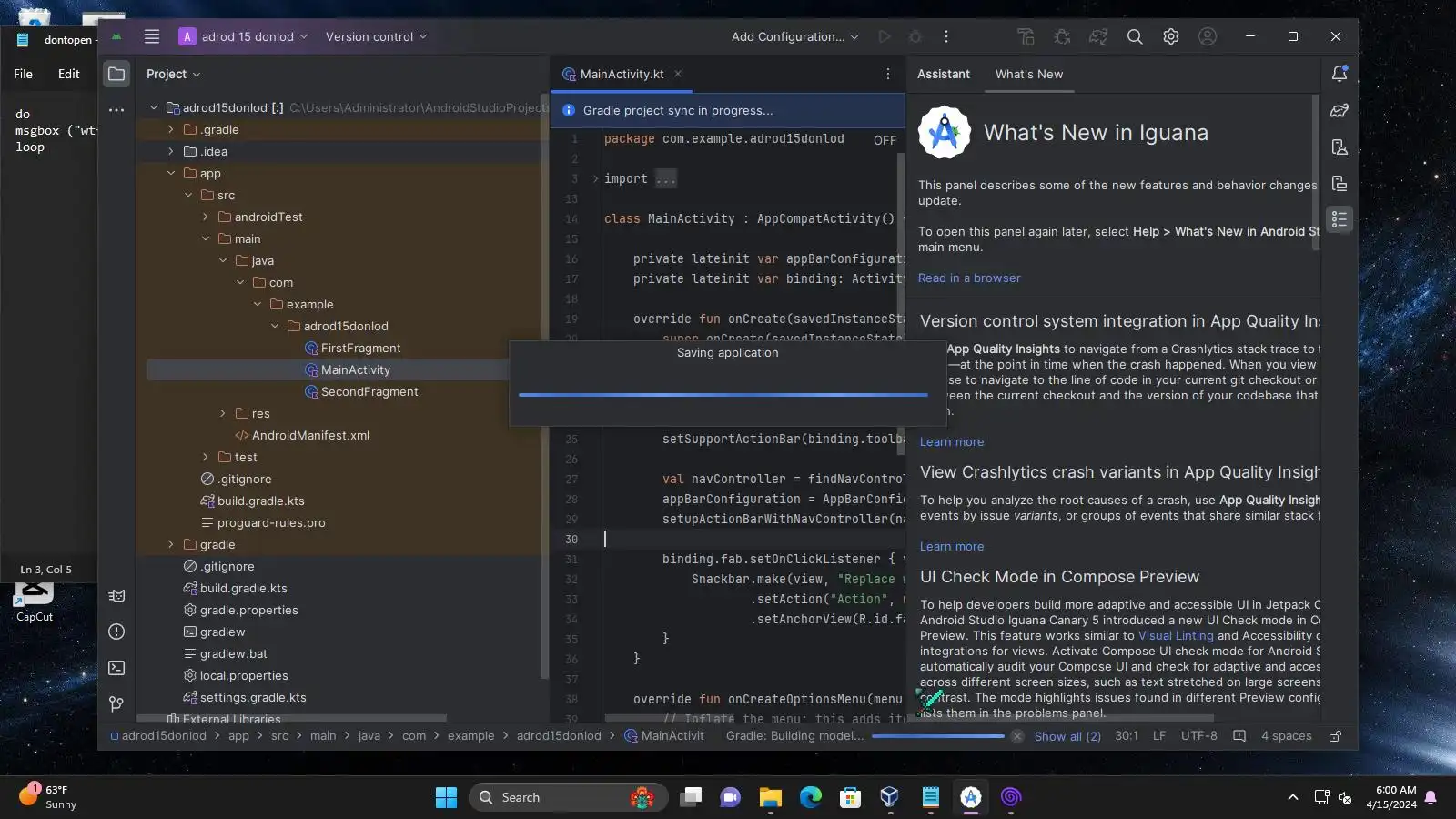Screen dimensions: 1456x819
Task: Open IDE settings gear in toolbar
Action: [x=1171, y=36]
